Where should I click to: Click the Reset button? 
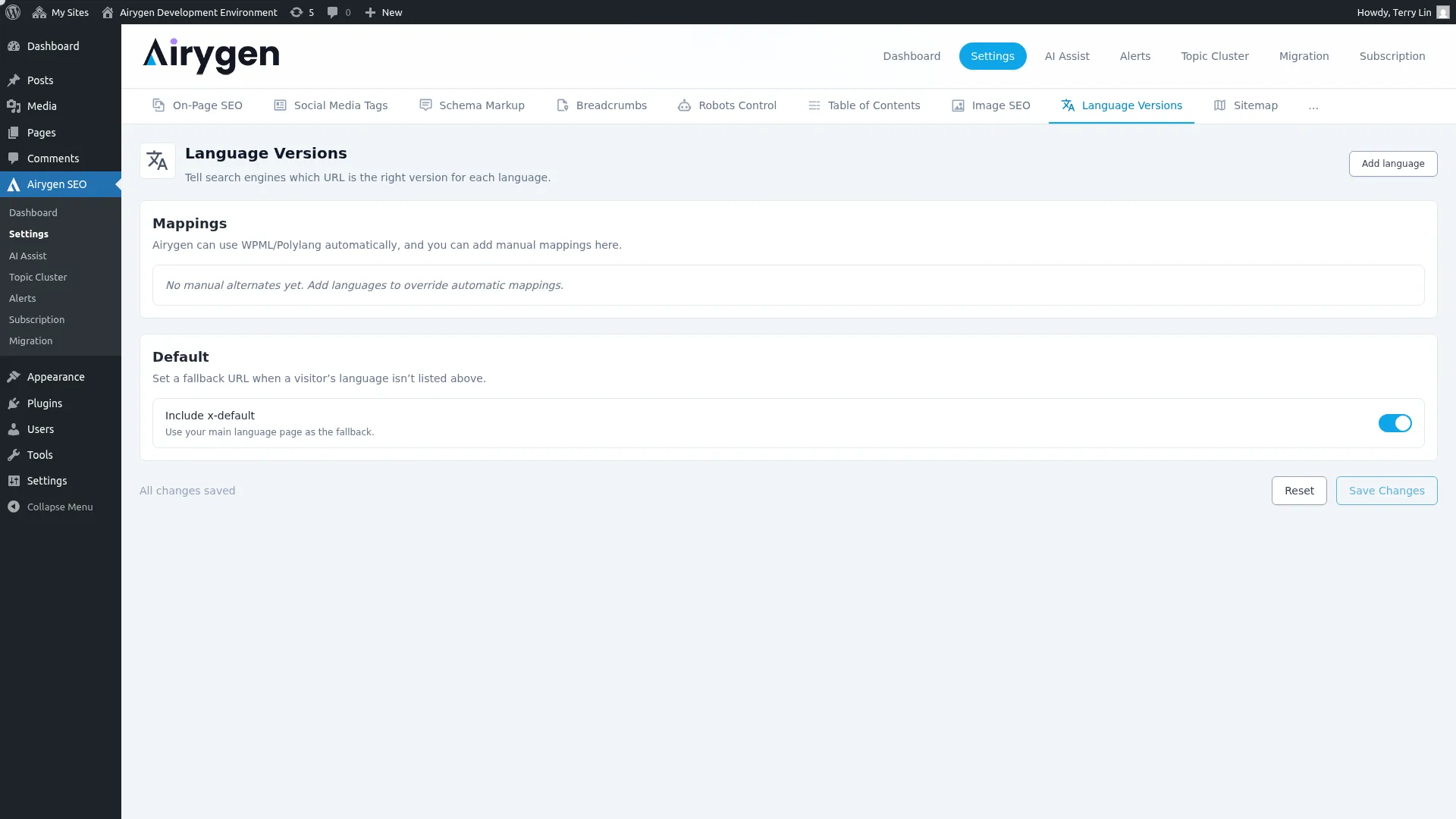point(1299,491)
